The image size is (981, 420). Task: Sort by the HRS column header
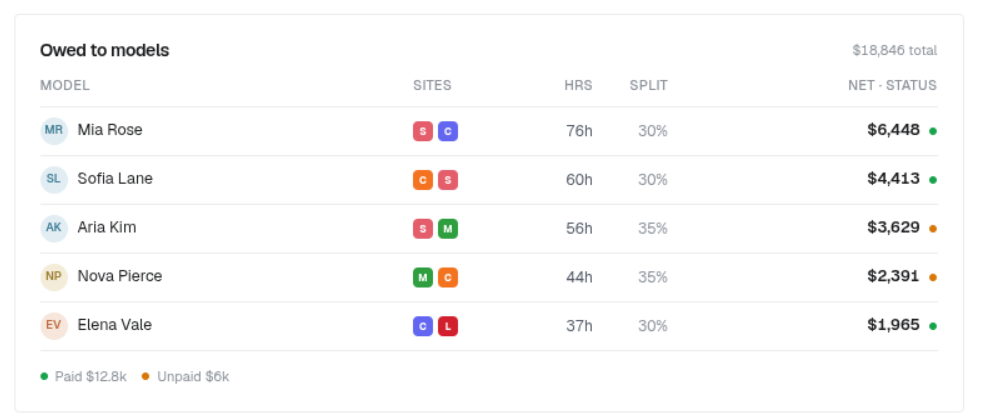click(x=578, y=85)
